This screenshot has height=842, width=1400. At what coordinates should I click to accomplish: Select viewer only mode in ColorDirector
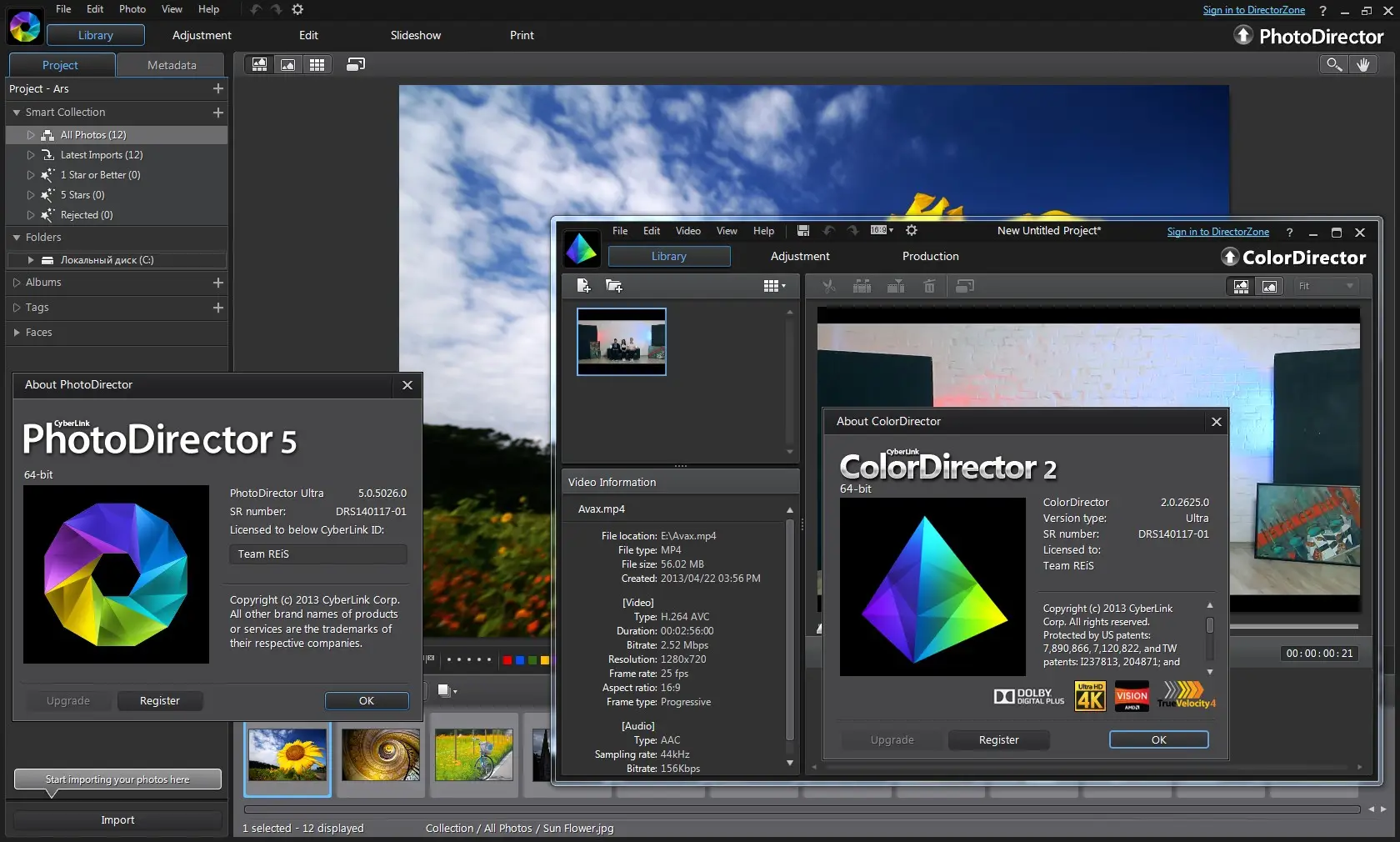tap(1269, 286)
